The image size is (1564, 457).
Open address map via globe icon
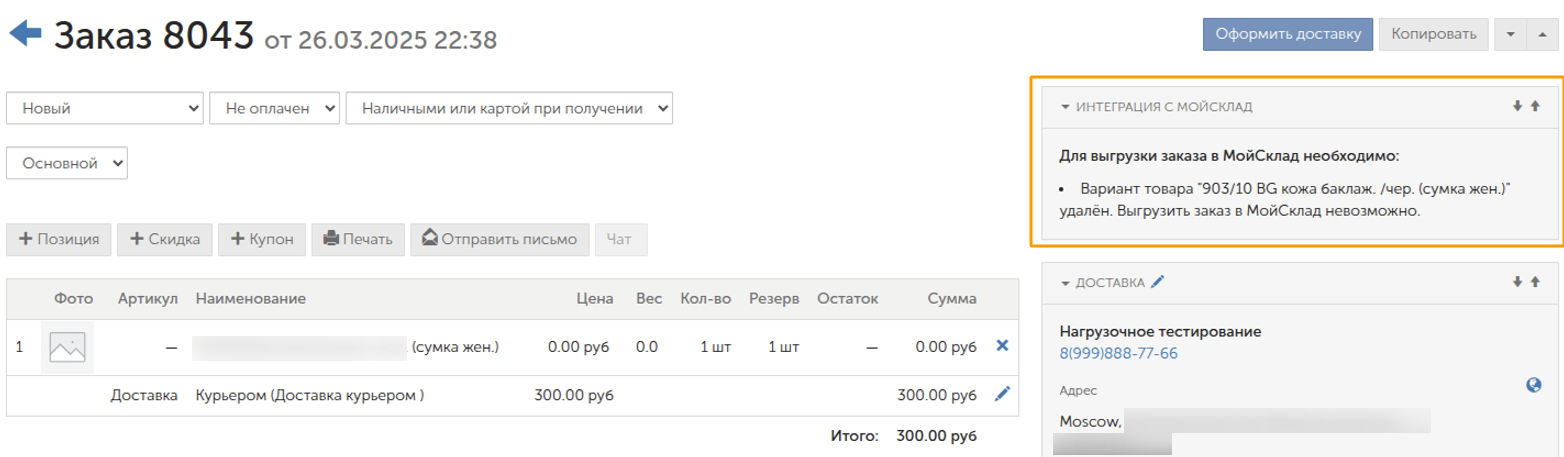click(1534, 385)
